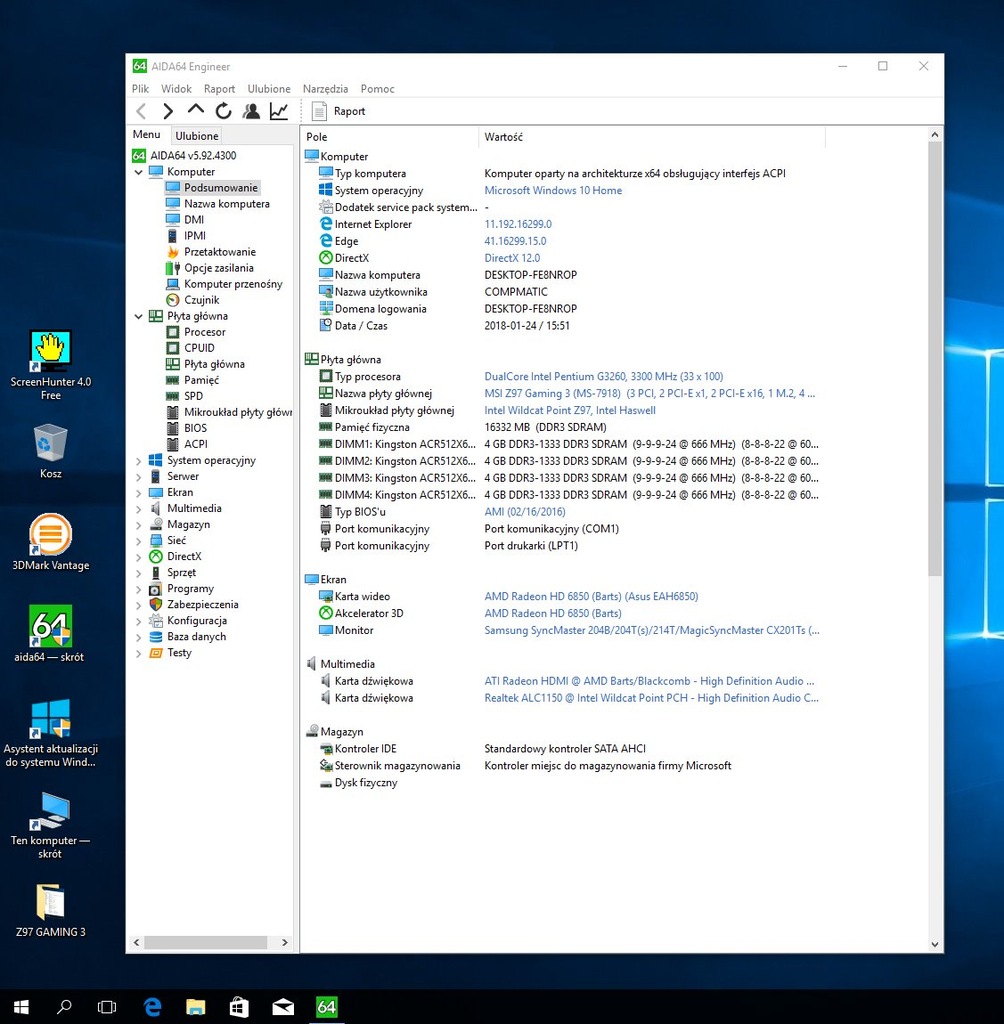Open the Narzędzia menu
The width and height of the screenshot is (1004, 1024).
pyautogui.click(x=325, y=89)
